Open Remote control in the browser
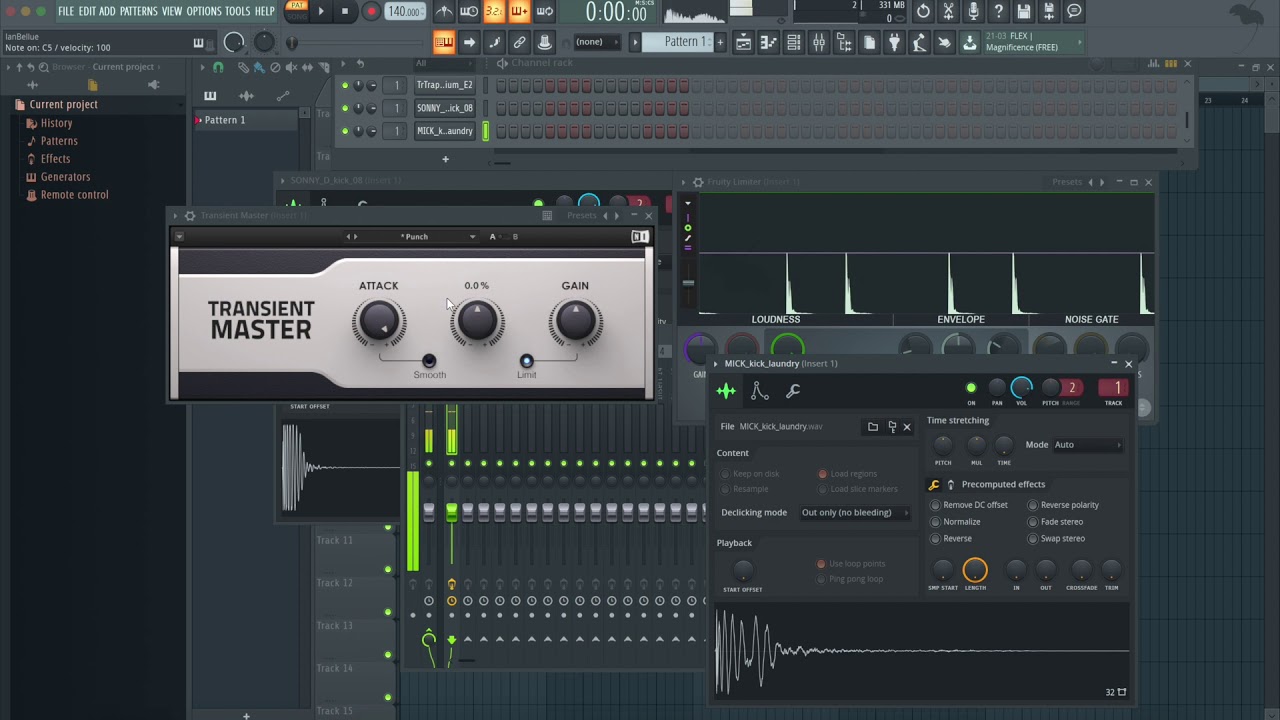Image resolution: width=1280 pixels, height=720 pixels. [74, 195]
